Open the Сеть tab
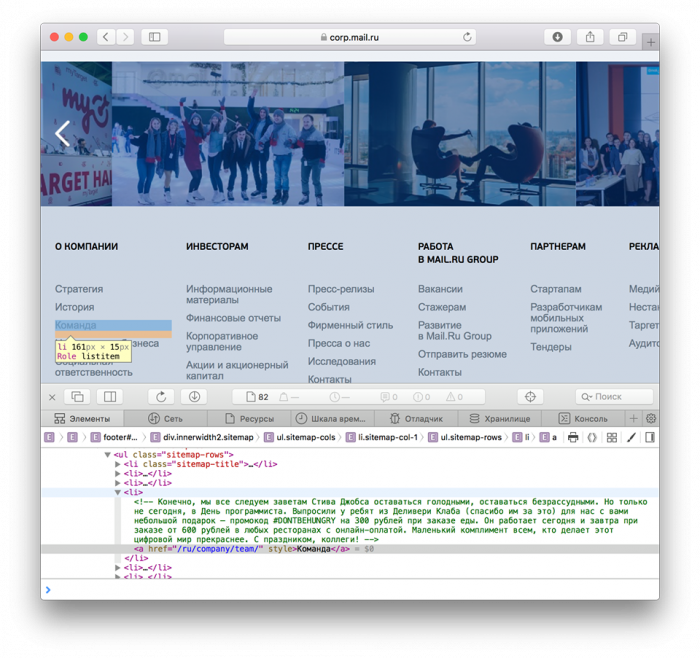Viewport: 700px width, 658px height. tap(165, 419)
